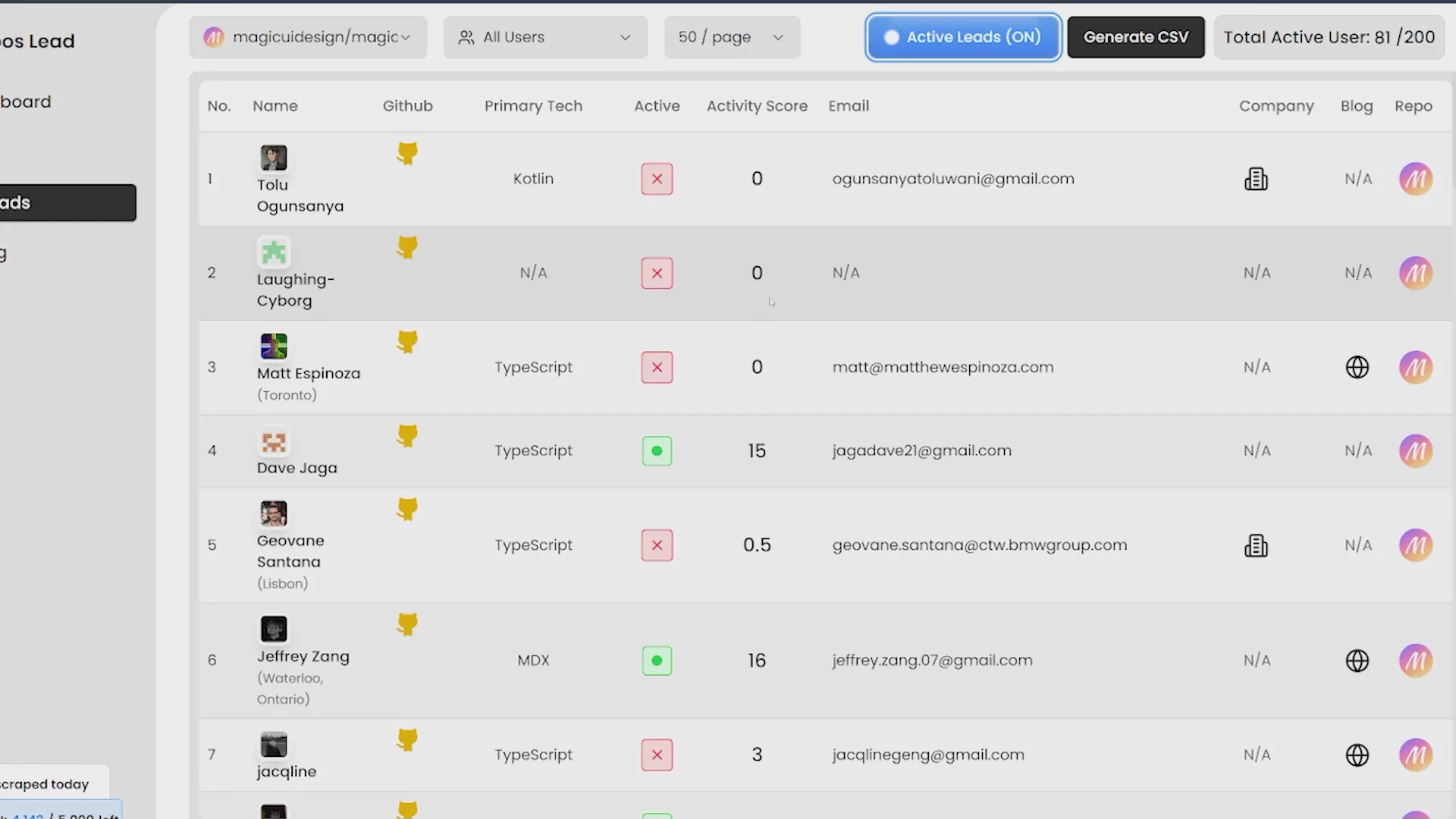Open Jeffrey Zang's blog globe icon
The image size is (1456, 819).
coord(1357,661)
